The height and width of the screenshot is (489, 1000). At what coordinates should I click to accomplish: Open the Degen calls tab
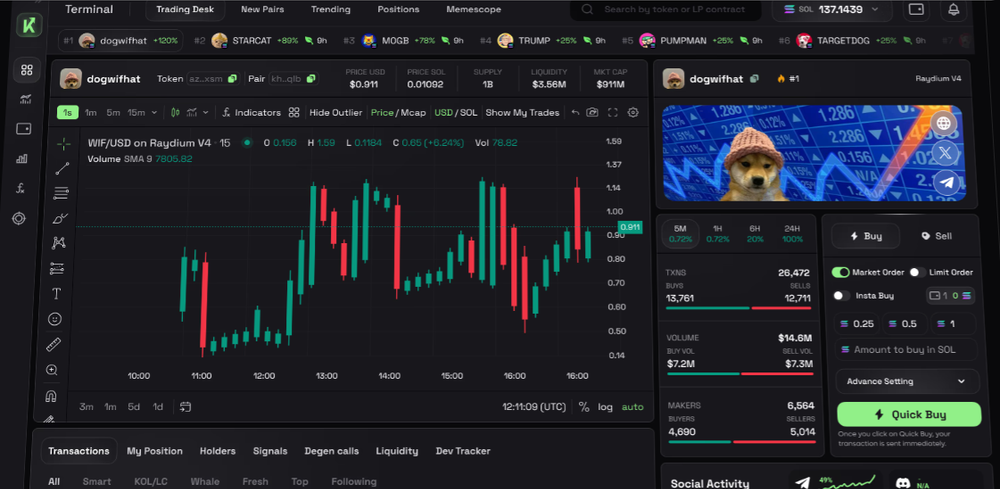pos(331,451)
